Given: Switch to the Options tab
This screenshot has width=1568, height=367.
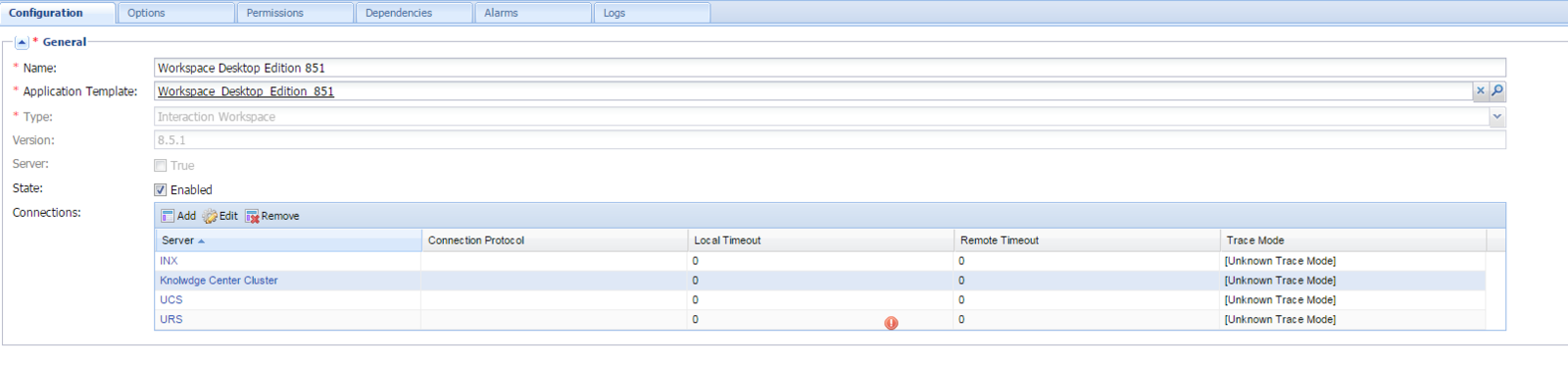Looking at the screenshot, I should pyautogui.click(x=176, y=13).
